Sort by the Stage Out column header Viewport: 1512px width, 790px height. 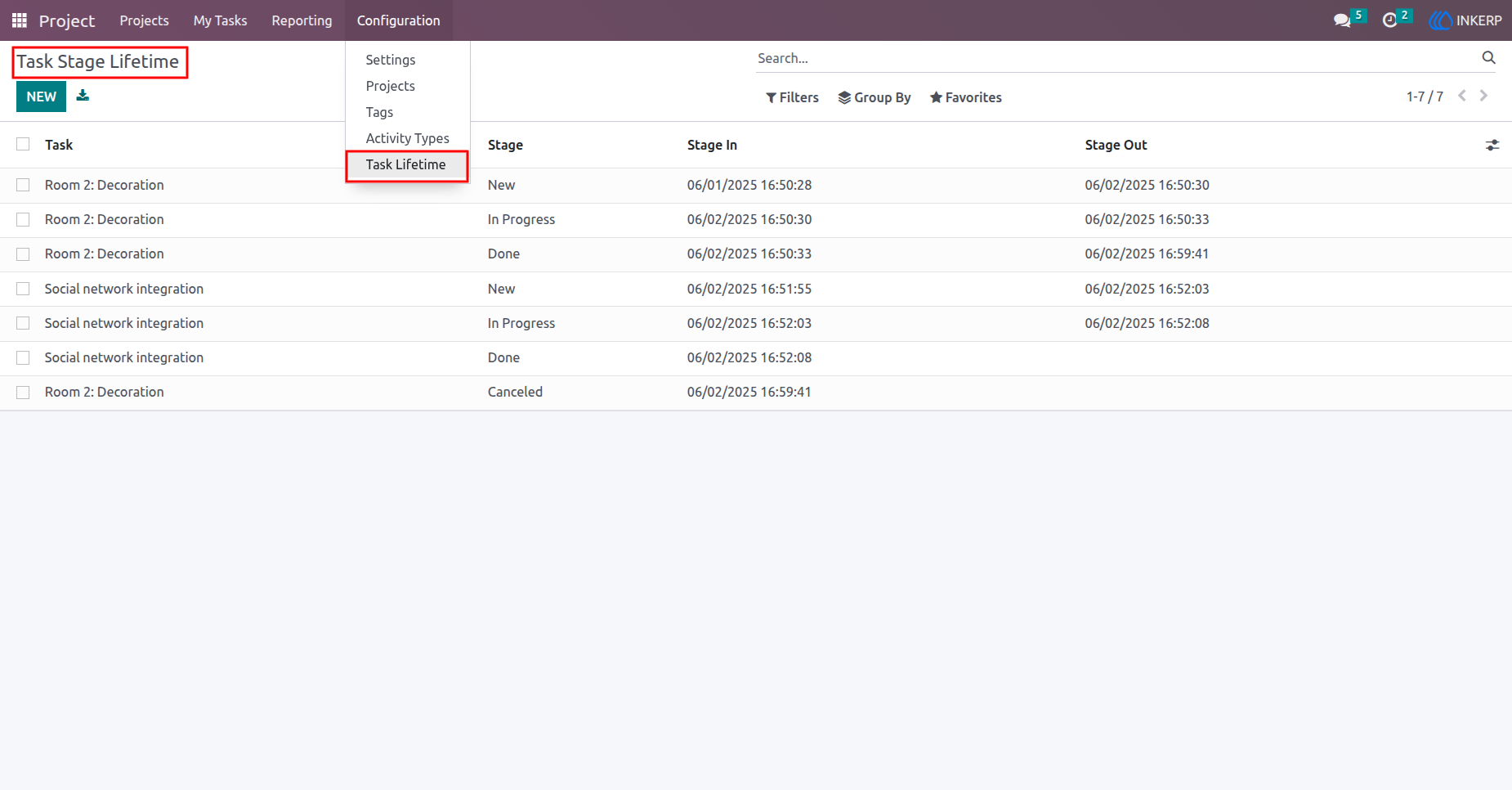coord(1116,145)
